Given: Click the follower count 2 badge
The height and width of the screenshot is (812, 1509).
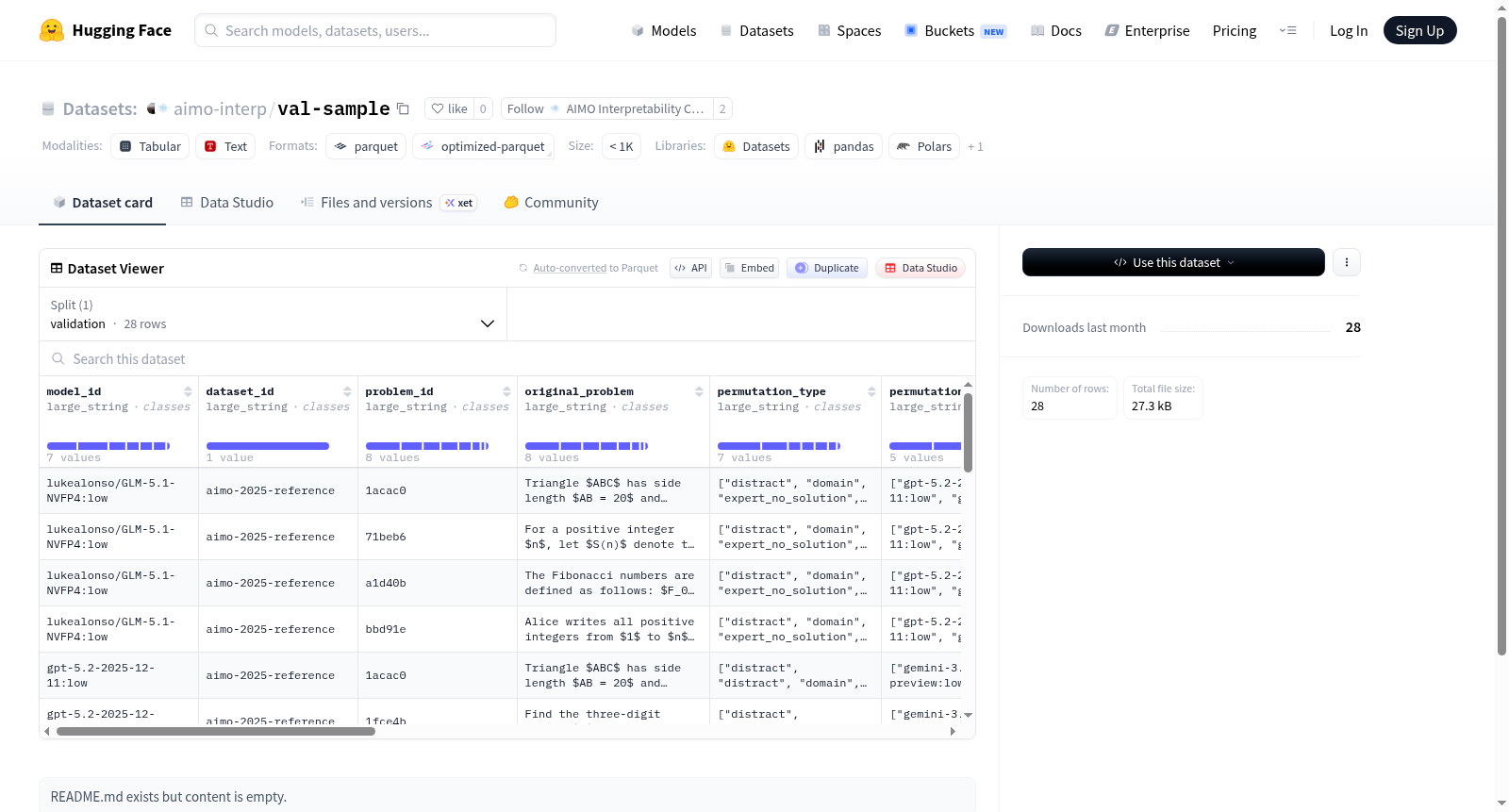Looking at the screenshot, I should [x=722, y=108].
